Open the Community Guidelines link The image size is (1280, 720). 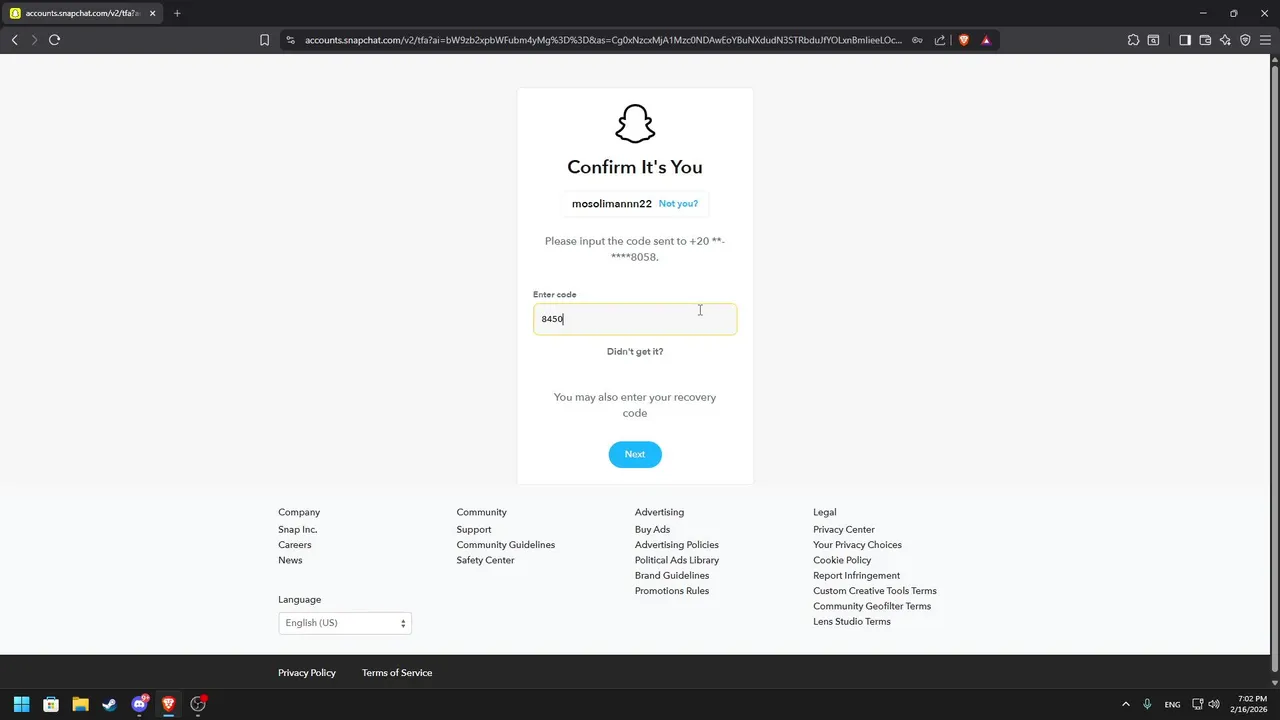click(506, 545)
